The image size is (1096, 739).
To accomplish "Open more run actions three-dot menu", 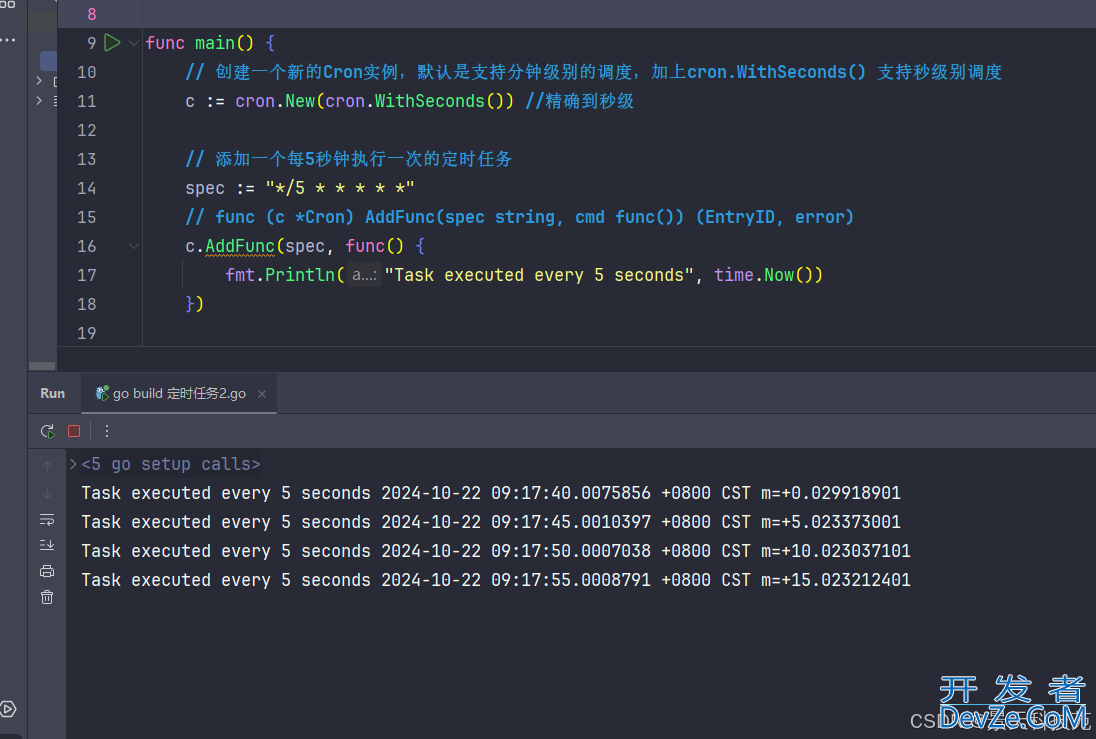I will 107,431.
